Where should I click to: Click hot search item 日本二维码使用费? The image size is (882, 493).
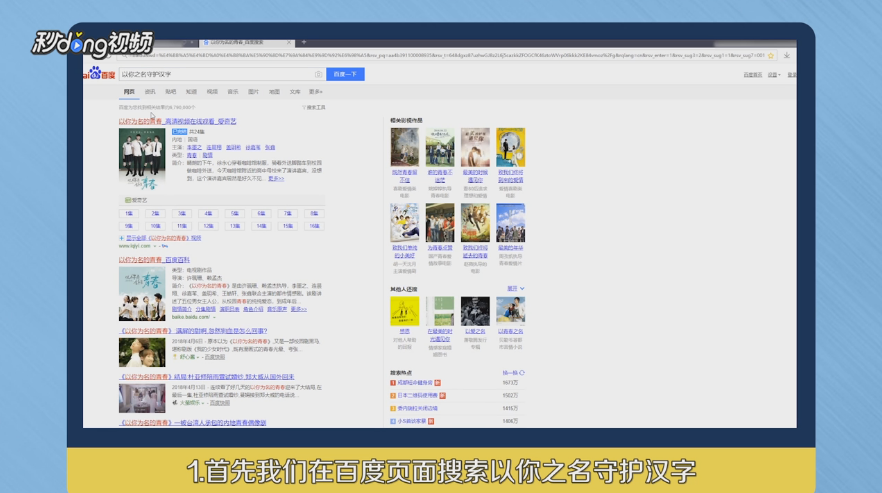pos(417,396)
